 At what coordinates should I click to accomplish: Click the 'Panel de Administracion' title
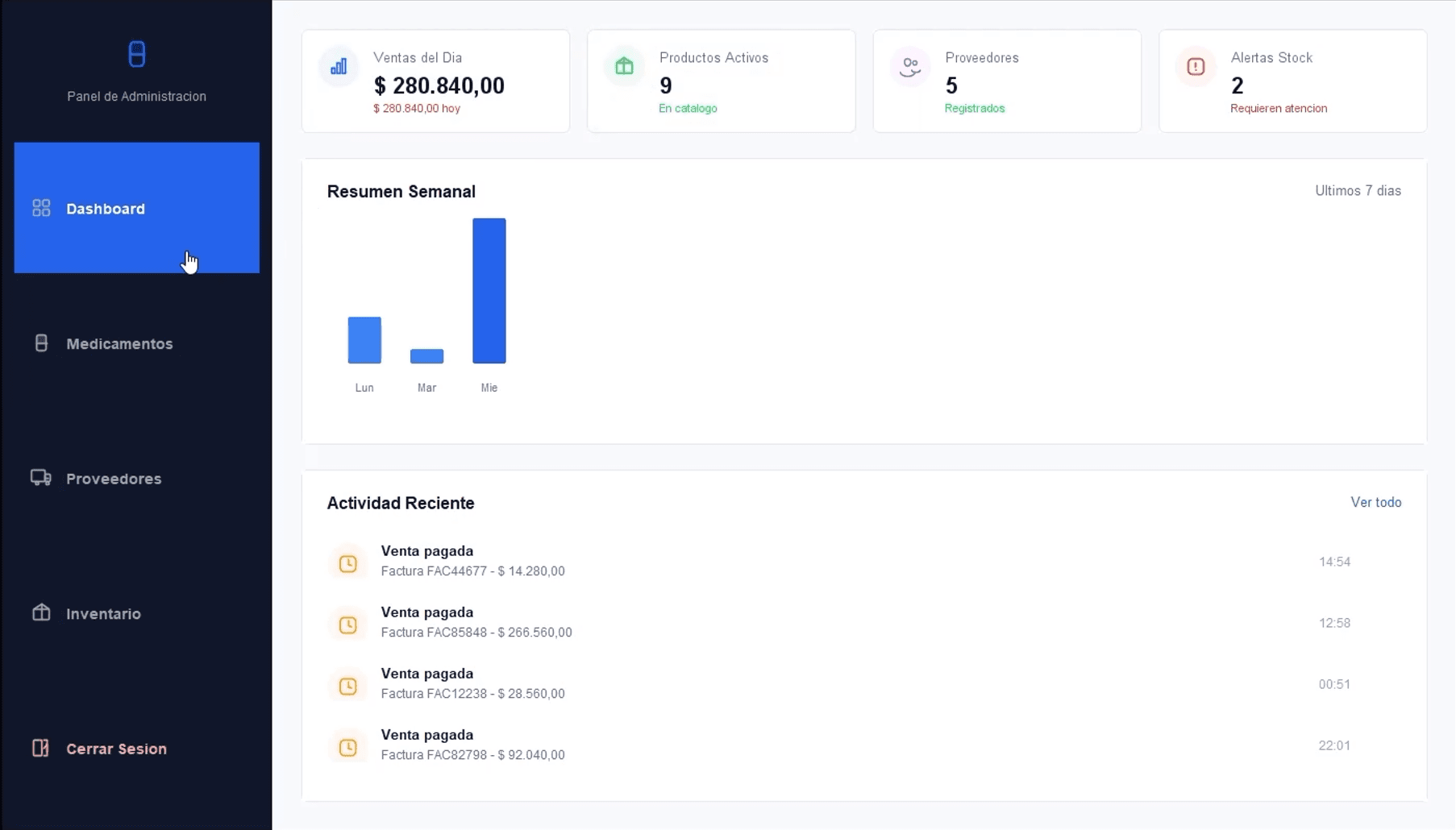[137, 96]
